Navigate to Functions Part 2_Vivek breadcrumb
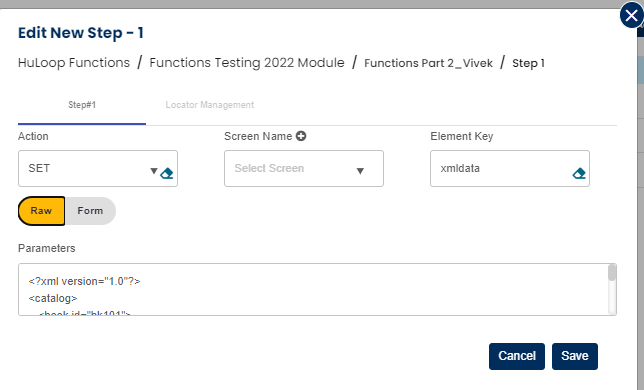 [428, 63]
